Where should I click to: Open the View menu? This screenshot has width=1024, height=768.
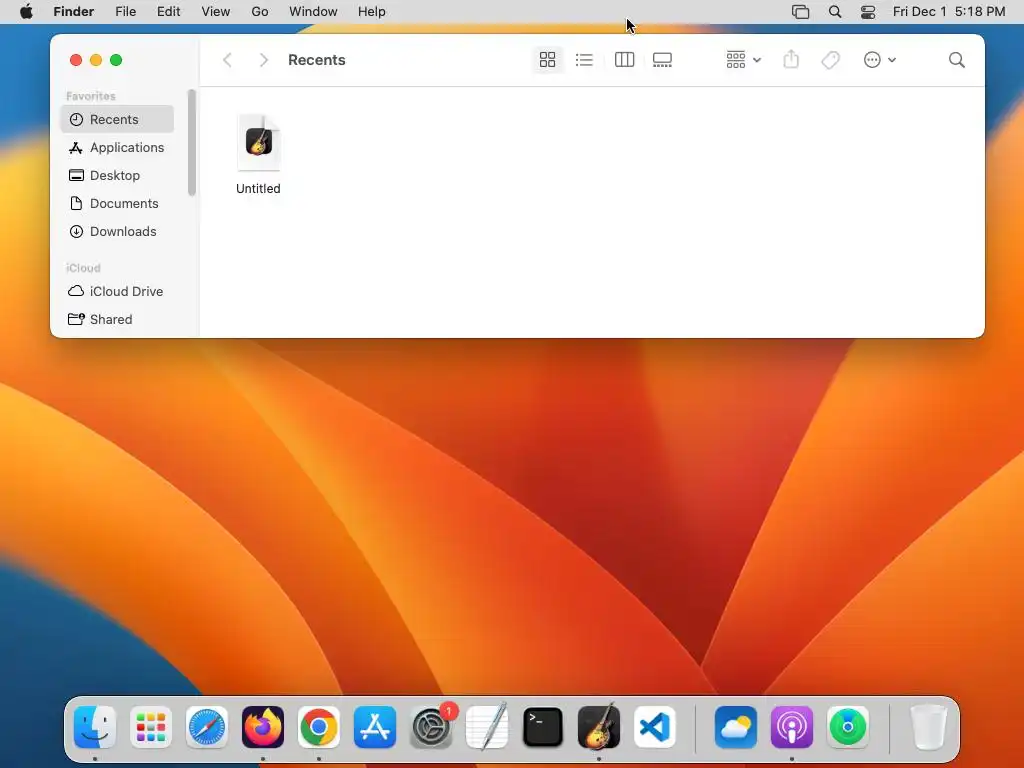(x=216, y=12)
